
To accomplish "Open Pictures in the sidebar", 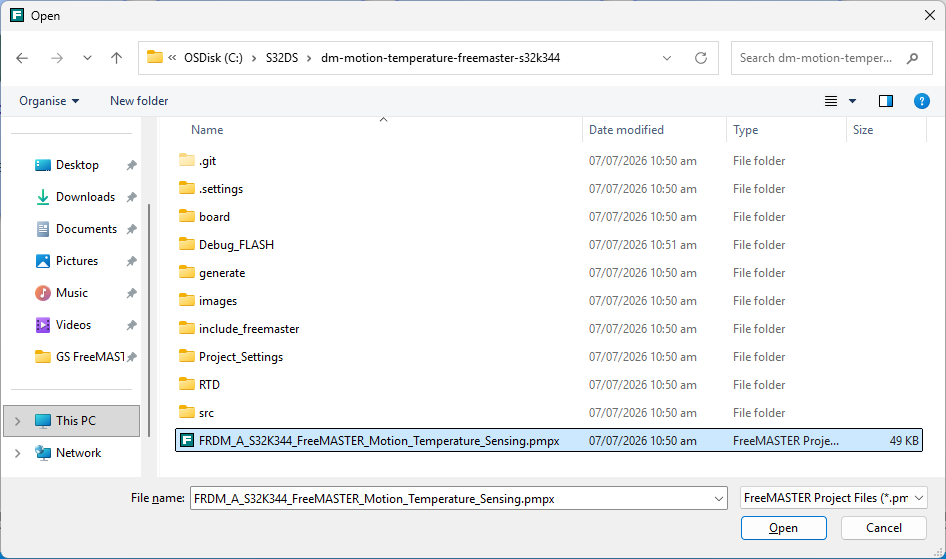I will (77, 261).
